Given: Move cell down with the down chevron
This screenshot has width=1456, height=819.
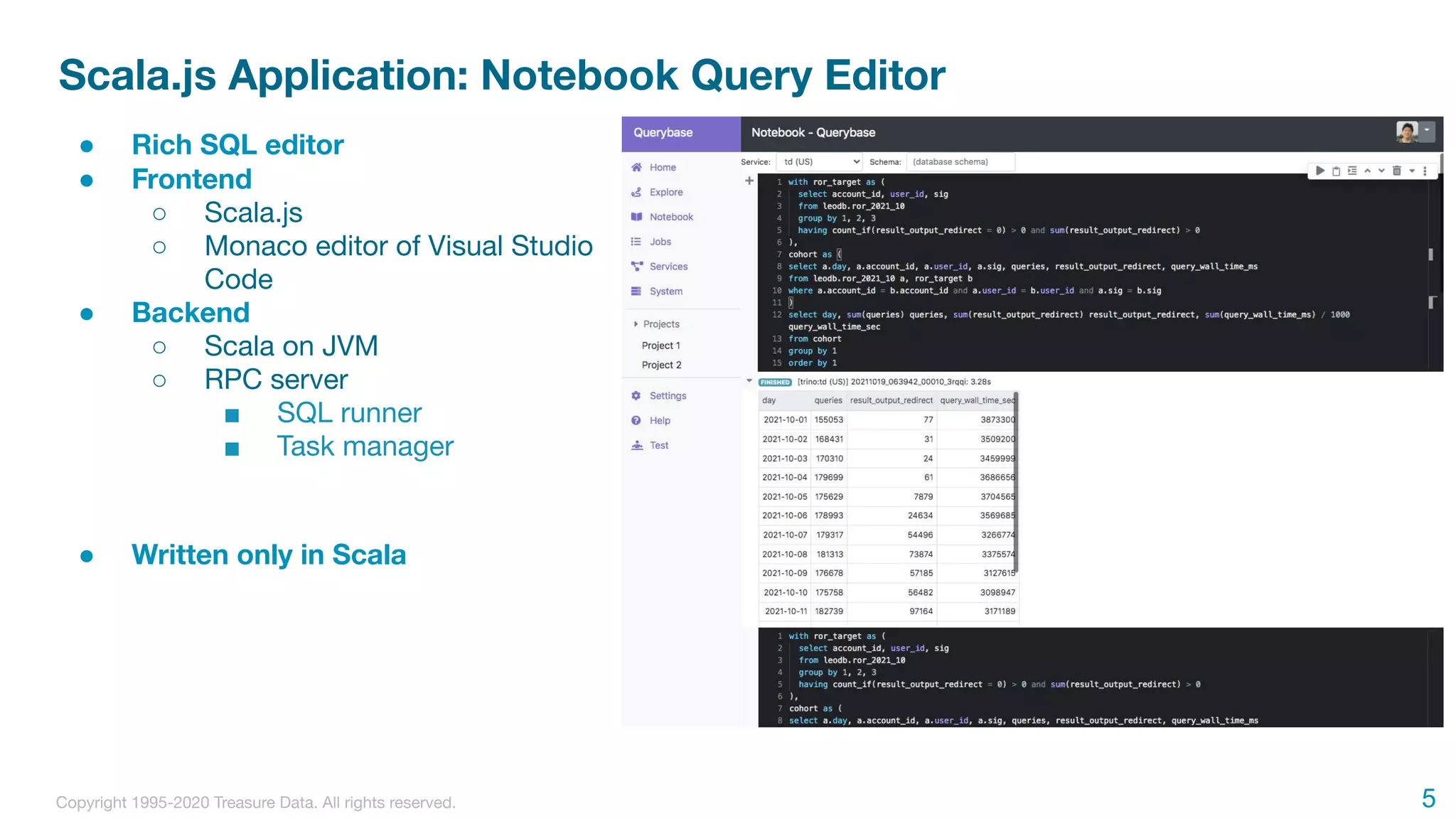Looking at the screenshot, I should (1381, 171).
